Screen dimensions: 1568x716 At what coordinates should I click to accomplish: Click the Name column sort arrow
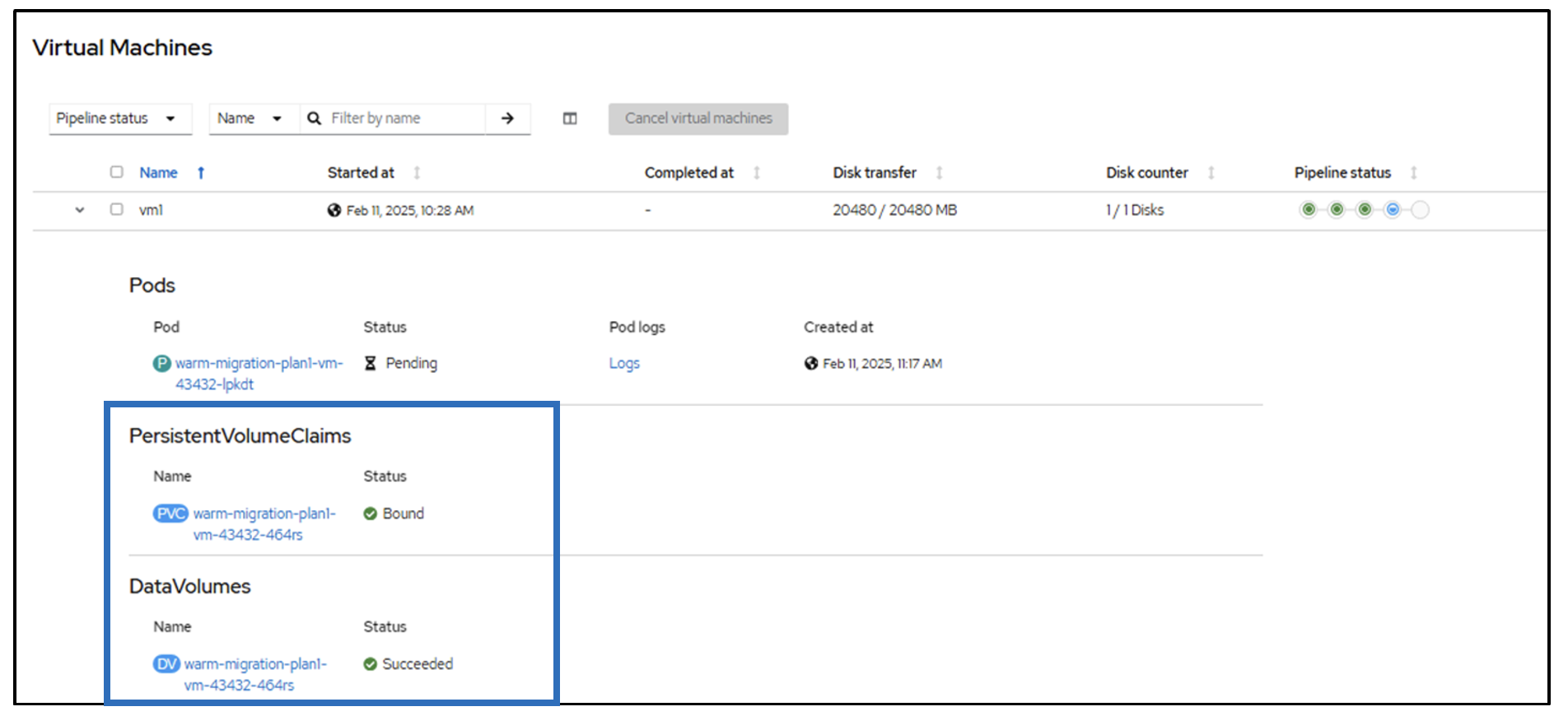[201, 173]
